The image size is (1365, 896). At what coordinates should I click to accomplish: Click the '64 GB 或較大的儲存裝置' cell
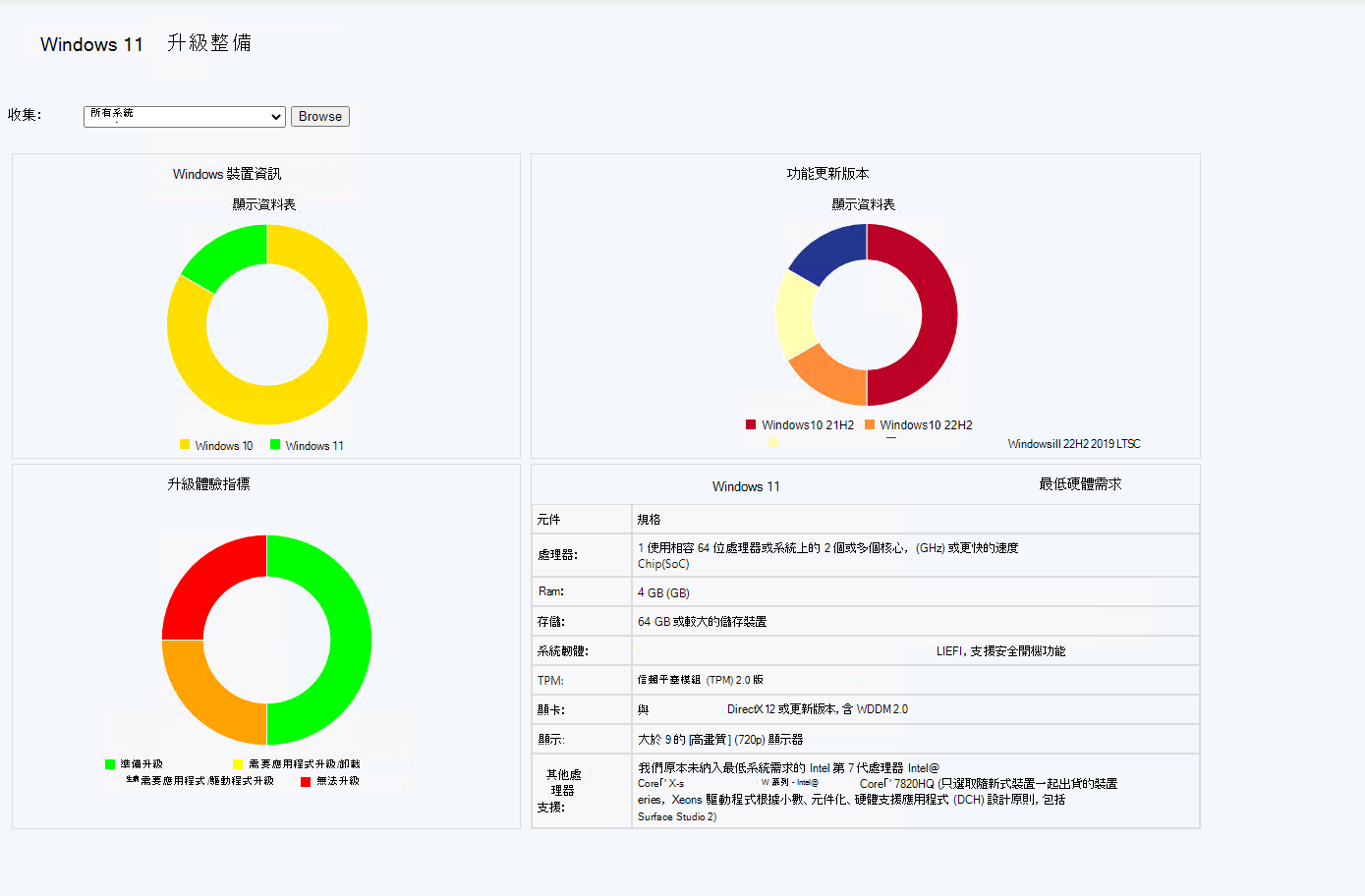[x=916, y=621]
